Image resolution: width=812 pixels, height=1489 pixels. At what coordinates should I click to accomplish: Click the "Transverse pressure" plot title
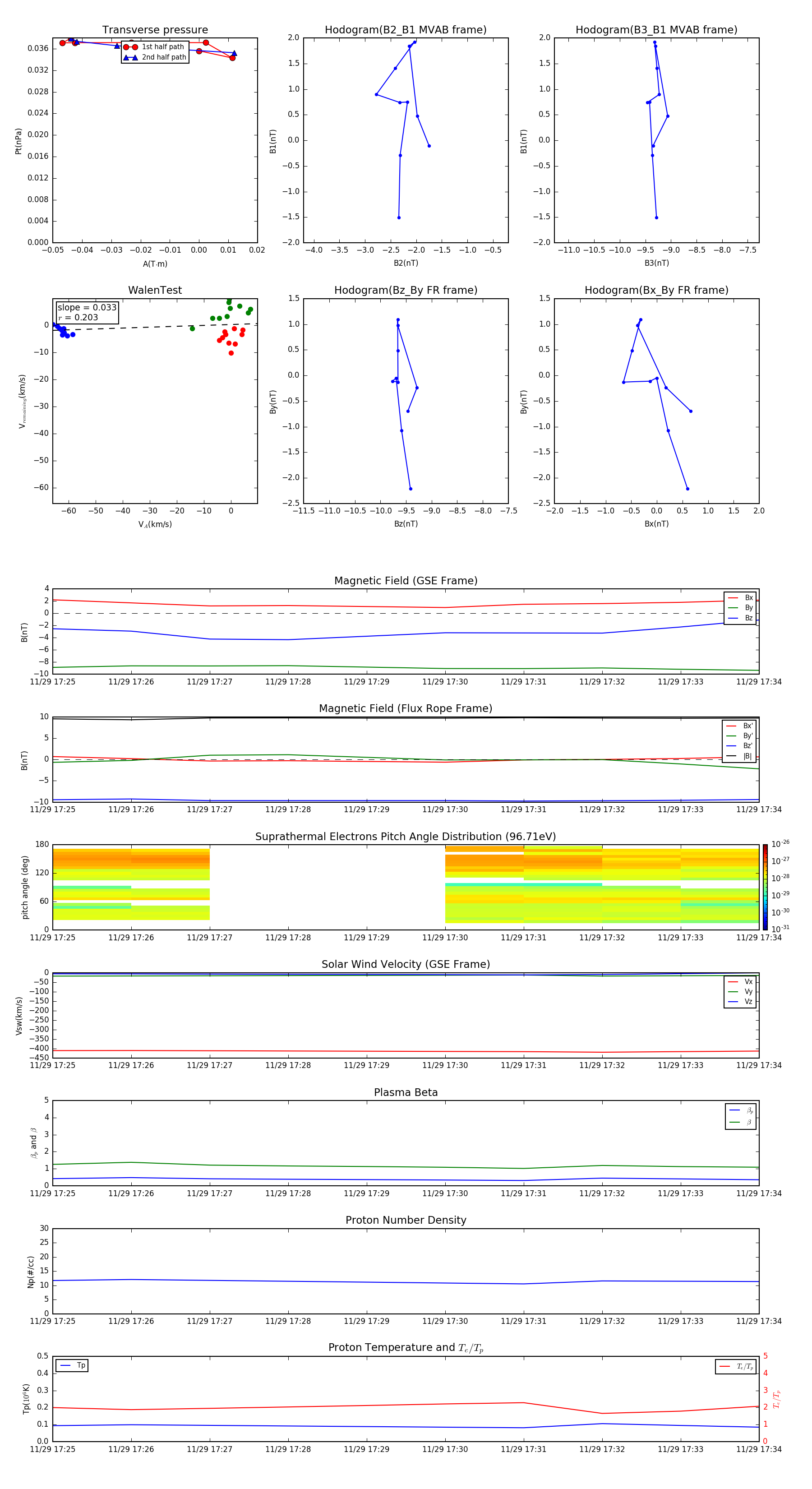pyautogui.click(x=155, y=30)
